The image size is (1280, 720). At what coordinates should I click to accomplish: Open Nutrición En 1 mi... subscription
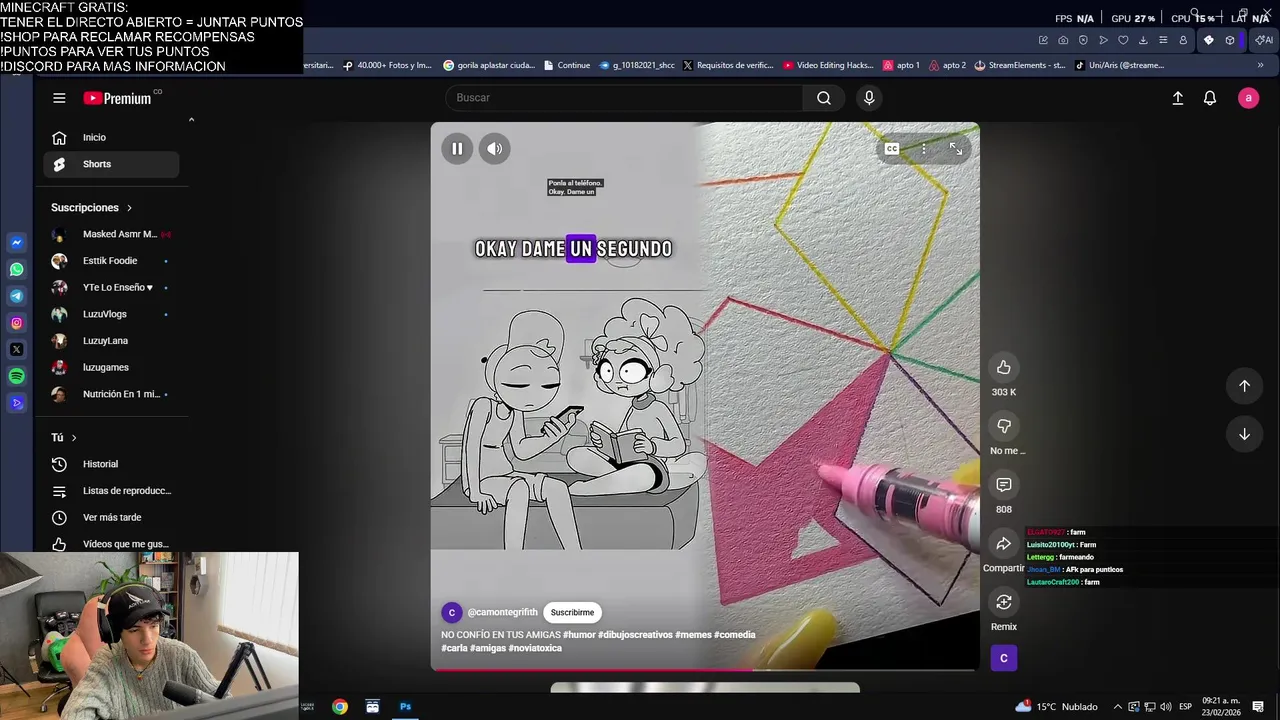pos(111,394)
